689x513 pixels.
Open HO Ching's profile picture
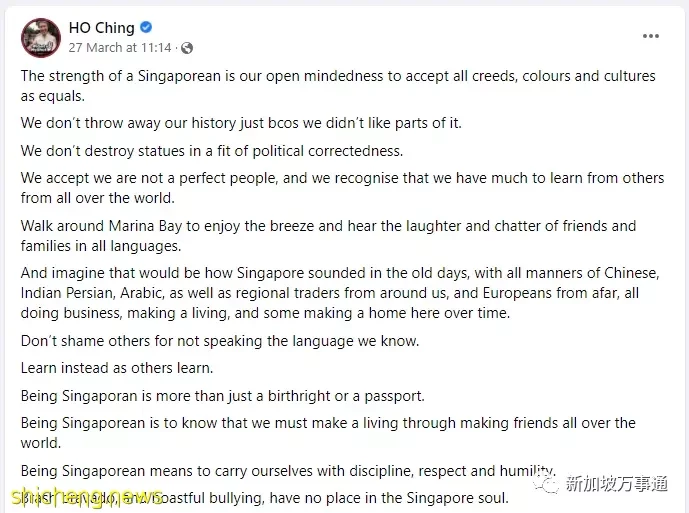pyautogui.click(x=41, y=37)
